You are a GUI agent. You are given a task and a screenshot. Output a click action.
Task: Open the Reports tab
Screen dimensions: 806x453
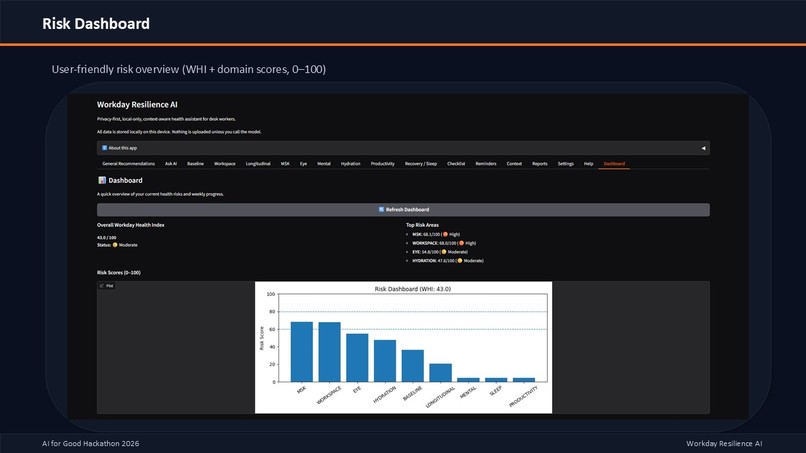tap(540, 164)
